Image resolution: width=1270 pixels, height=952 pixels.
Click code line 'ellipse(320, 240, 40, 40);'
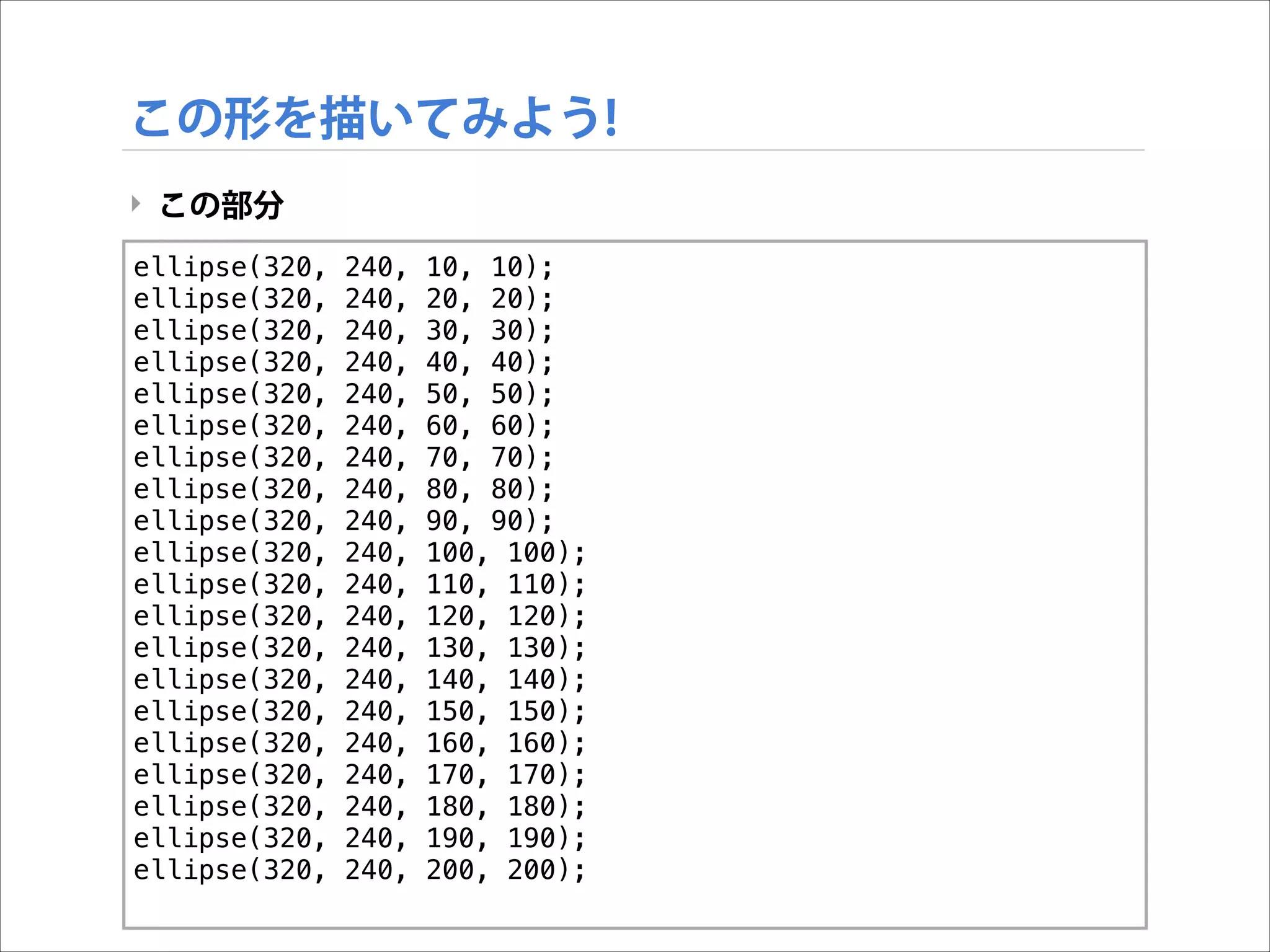pos(343,363)
